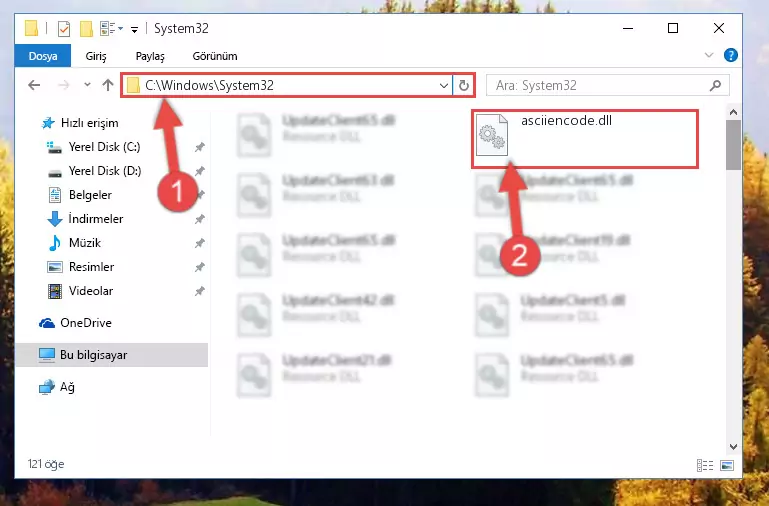Image resolution: width=769 pixels, height=506 pixels.
Task: Expand the ribbon with chevron arrow
Action: coord(709,55)
